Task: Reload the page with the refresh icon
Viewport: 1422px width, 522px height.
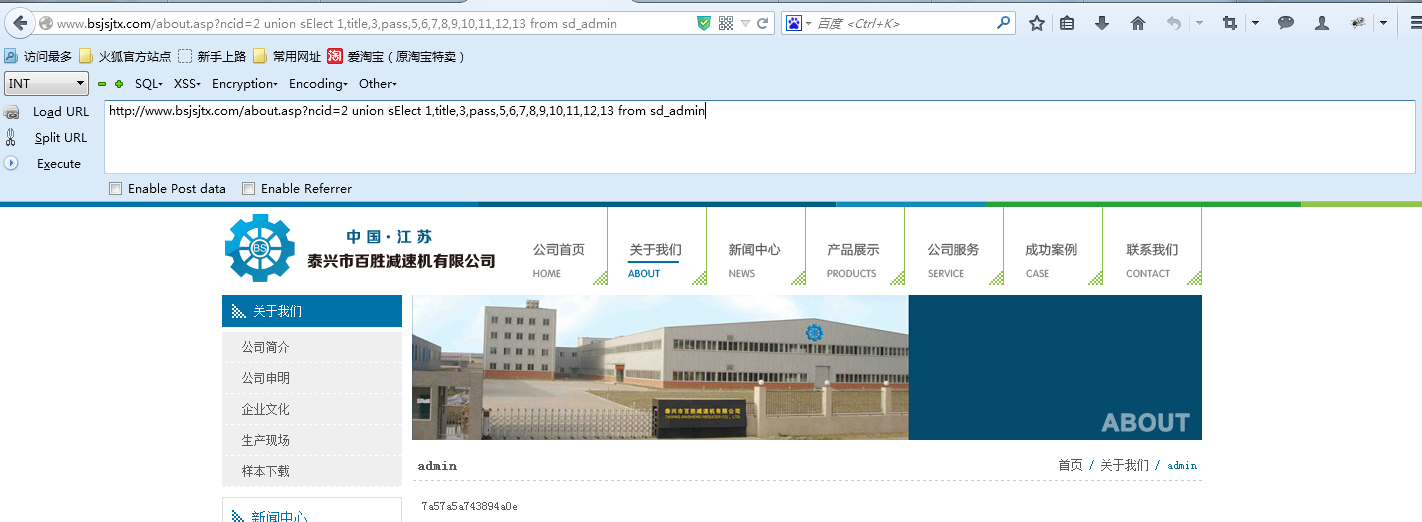Action: [762, 23]
